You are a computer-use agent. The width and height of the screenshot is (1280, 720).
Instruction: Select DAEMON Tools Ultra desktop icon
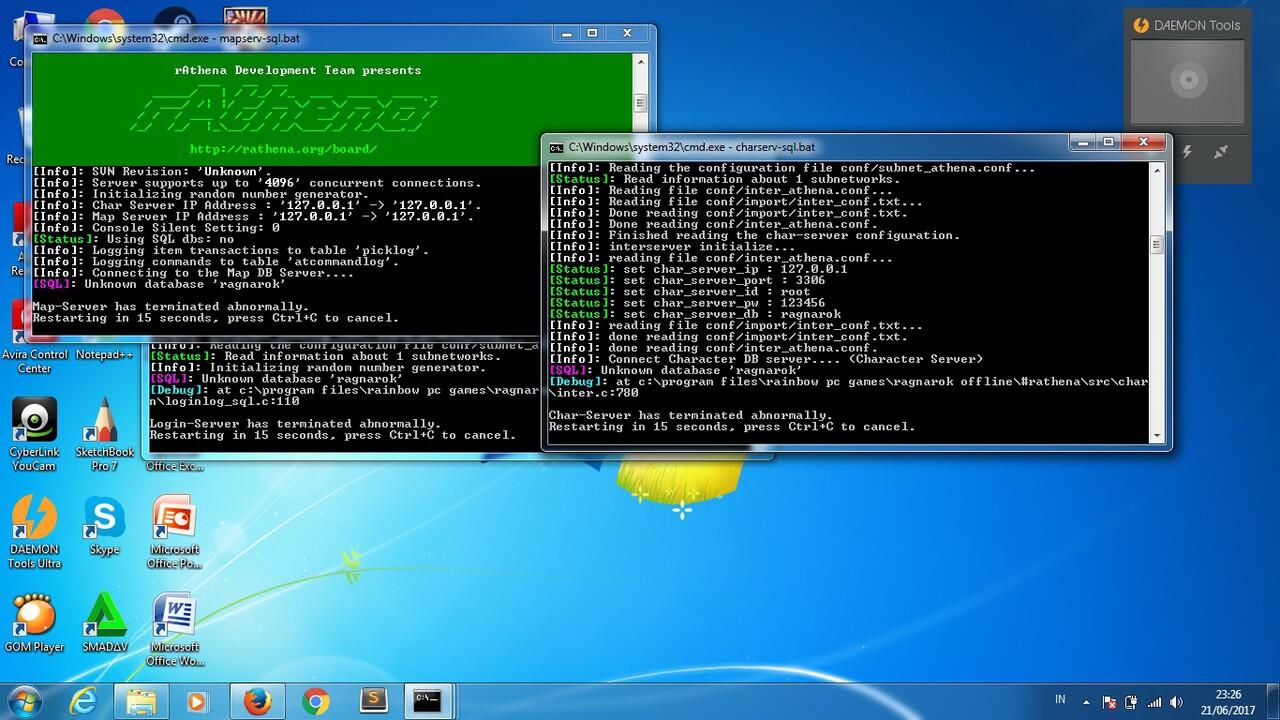coord(35,532)
